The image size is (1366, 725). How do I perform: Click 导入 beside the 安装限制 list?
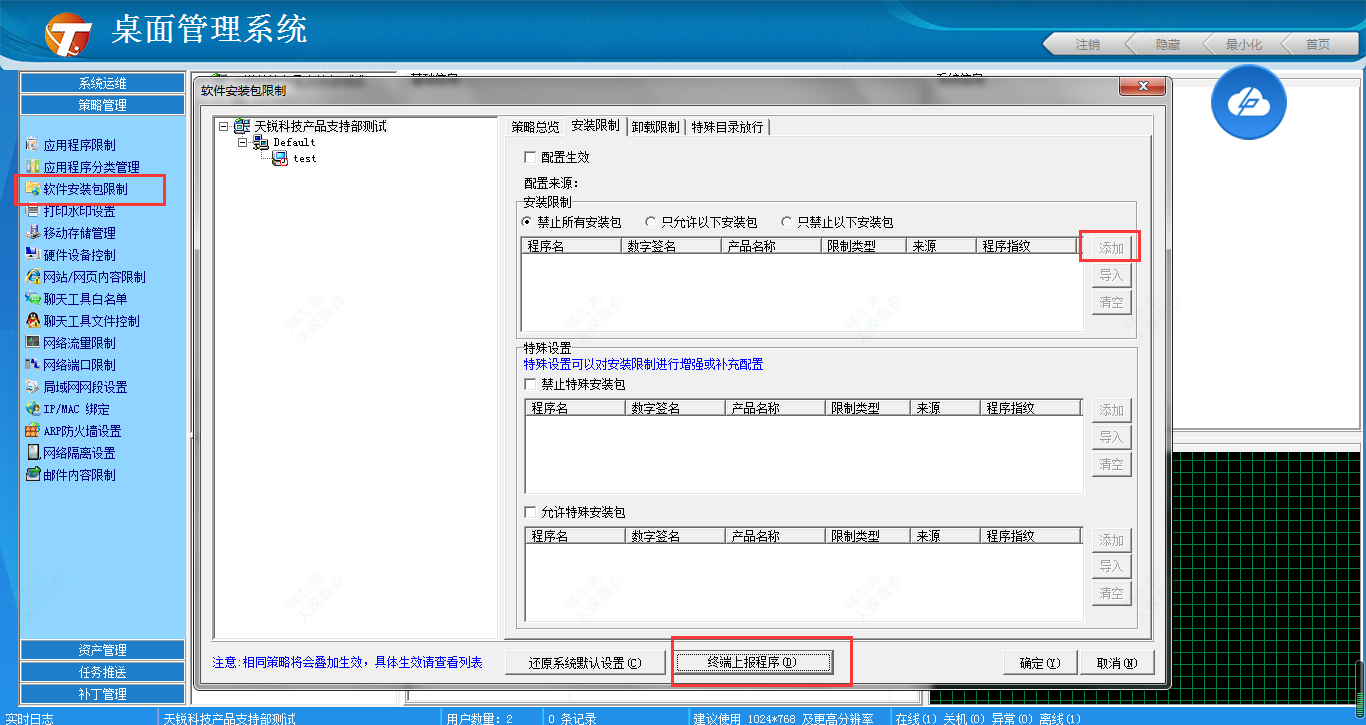(1111, 275)
